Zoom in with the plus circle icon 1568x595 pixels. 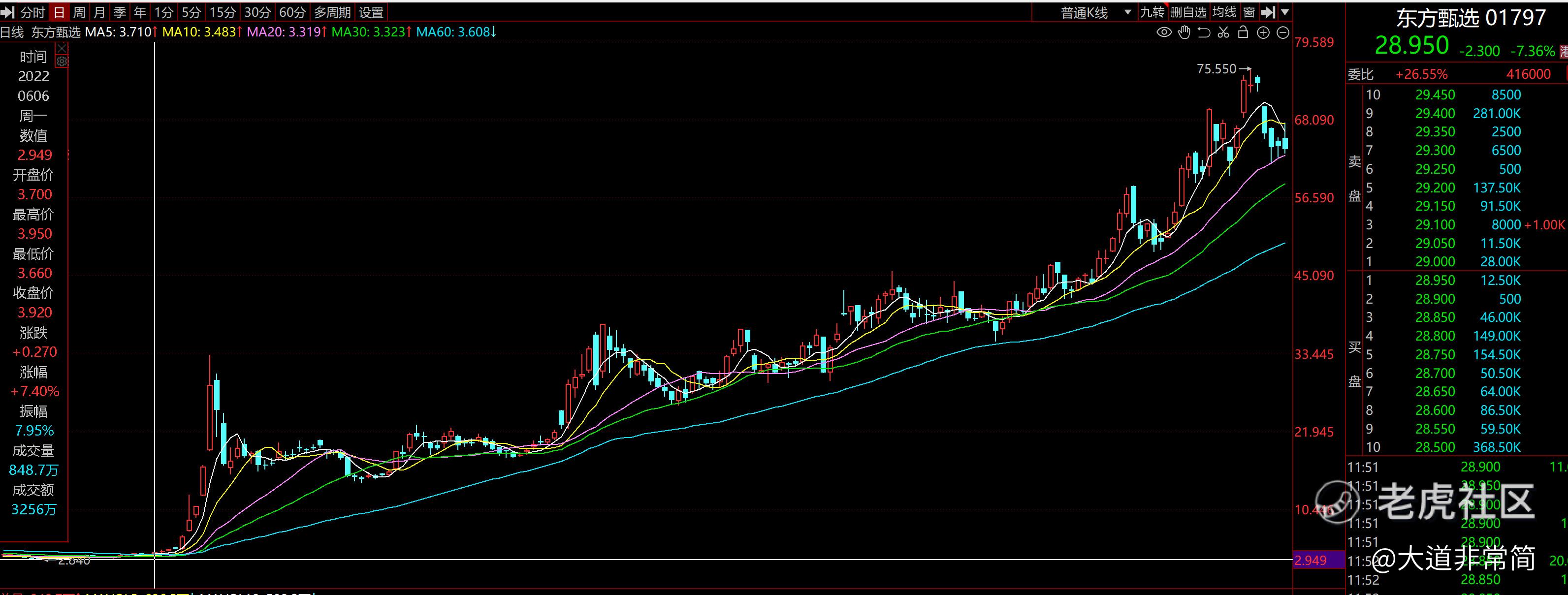(1263, 32)
